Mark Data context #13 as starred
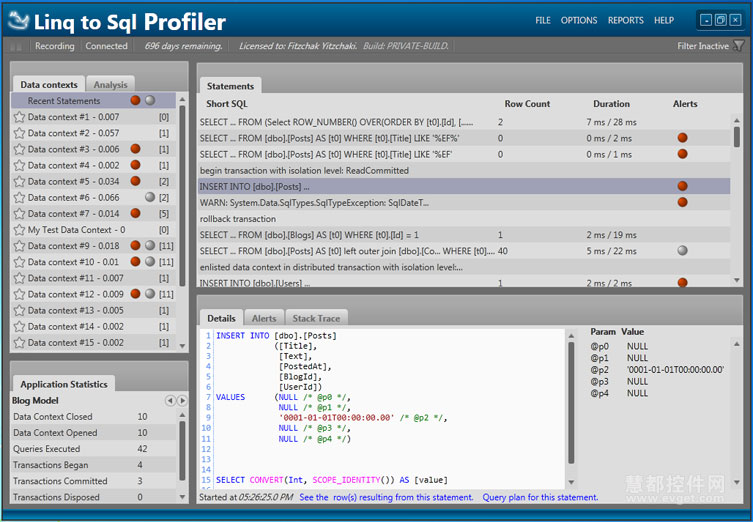Viewport: 753px width, 522px height. (19, 310)
